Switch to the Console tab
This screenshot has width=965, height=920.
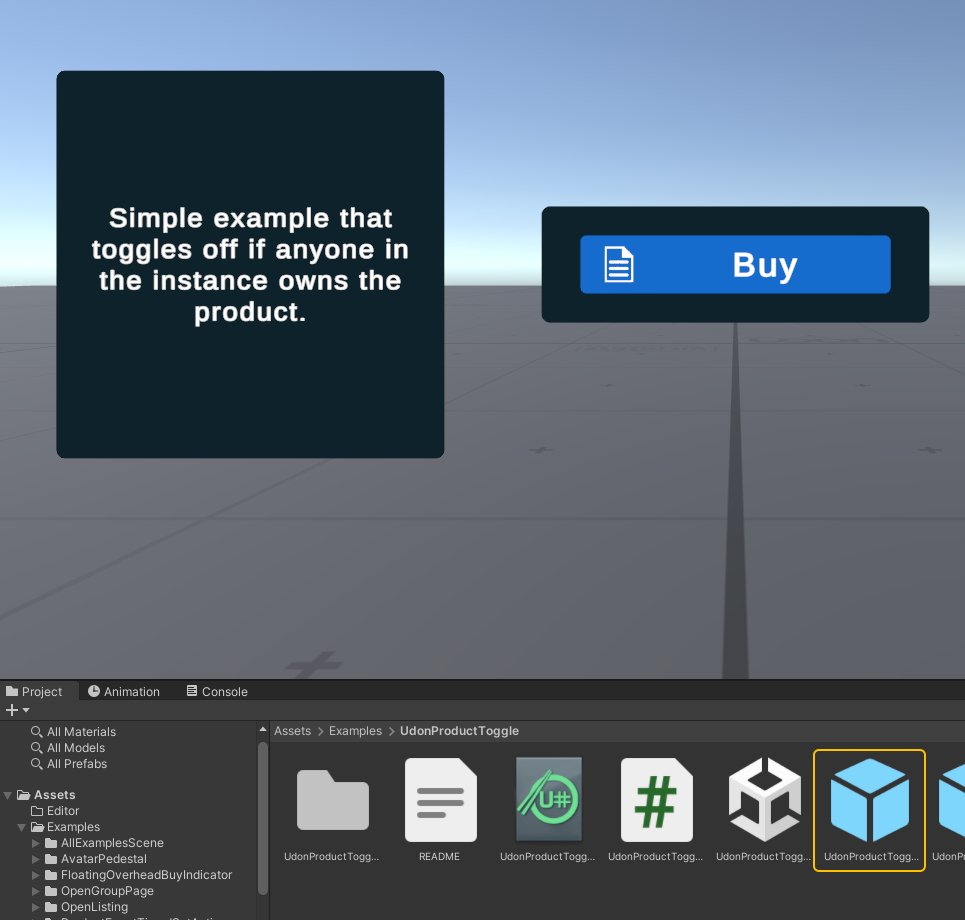[217, 691]
